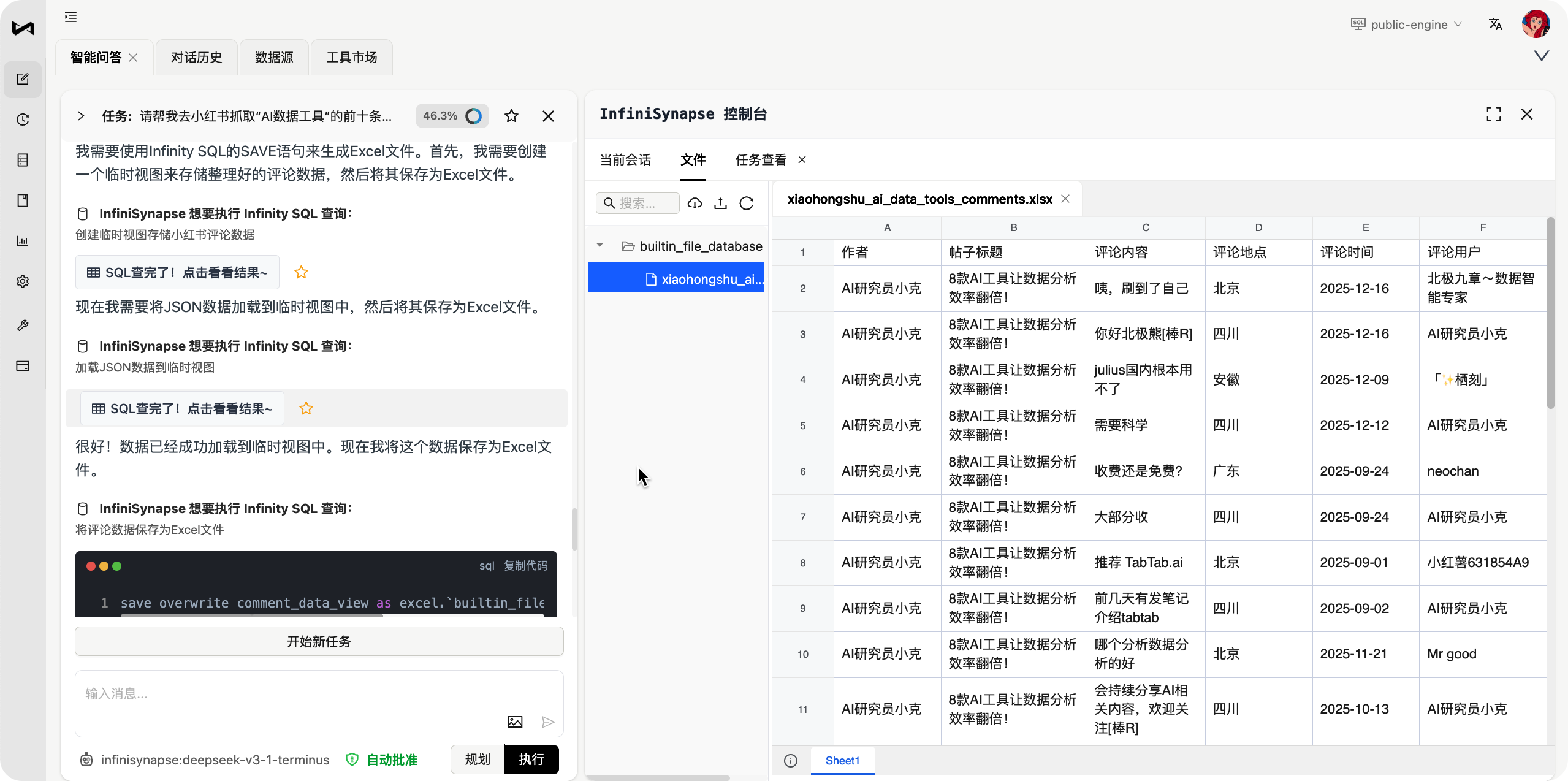Click the cloud download icon in file panel
1568x781 pixels.
tap(695, 204)
